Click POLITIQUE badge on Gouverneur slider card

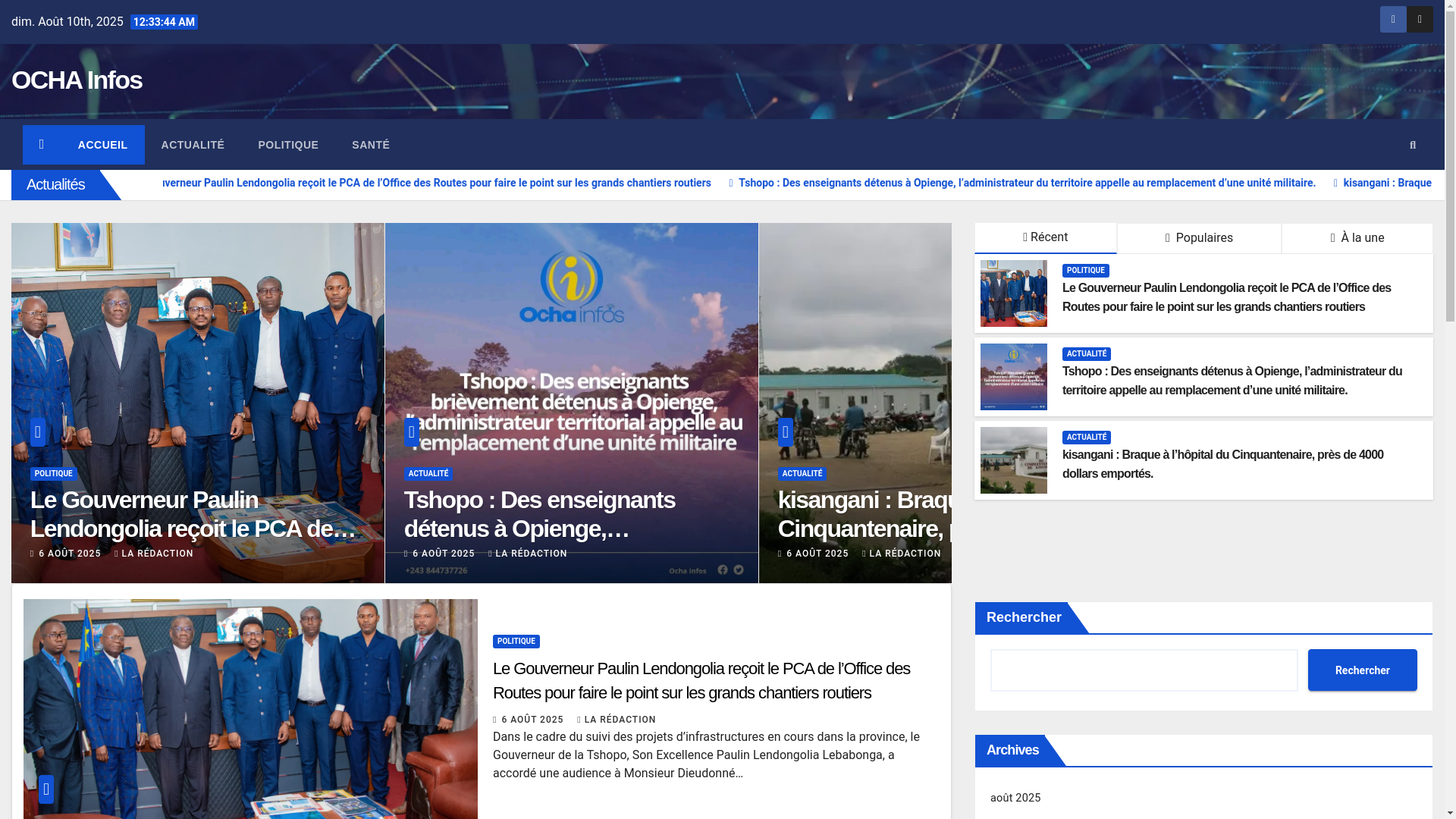[54, 474]
